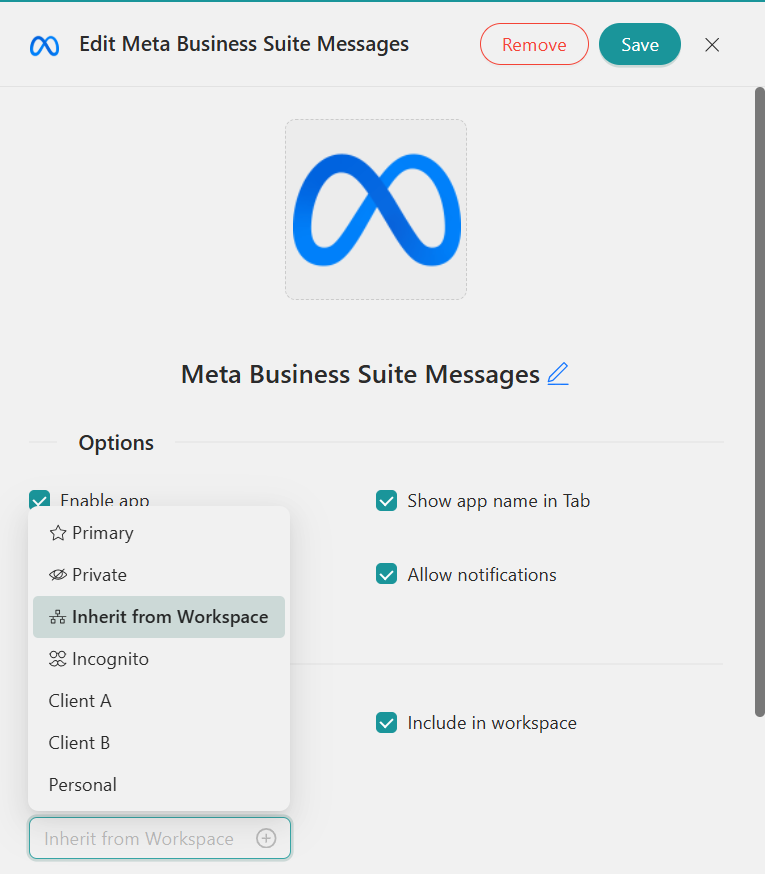Select Client A from the session list
The width and height of the screenshot is (765, 874).
(x=80, y=701)
